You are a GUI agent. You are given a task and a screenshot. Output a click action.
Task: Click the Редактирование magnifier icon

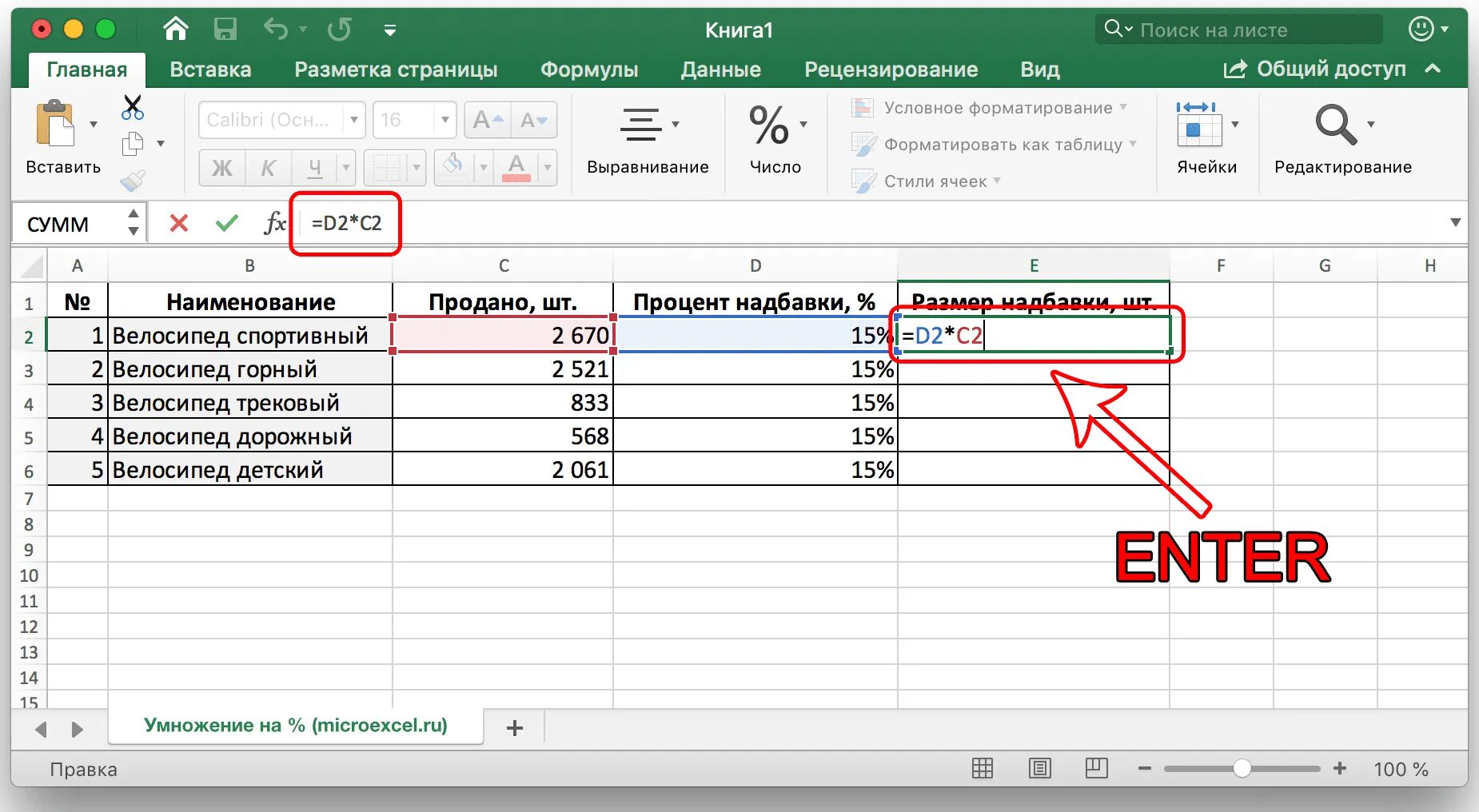(1336, 125)
